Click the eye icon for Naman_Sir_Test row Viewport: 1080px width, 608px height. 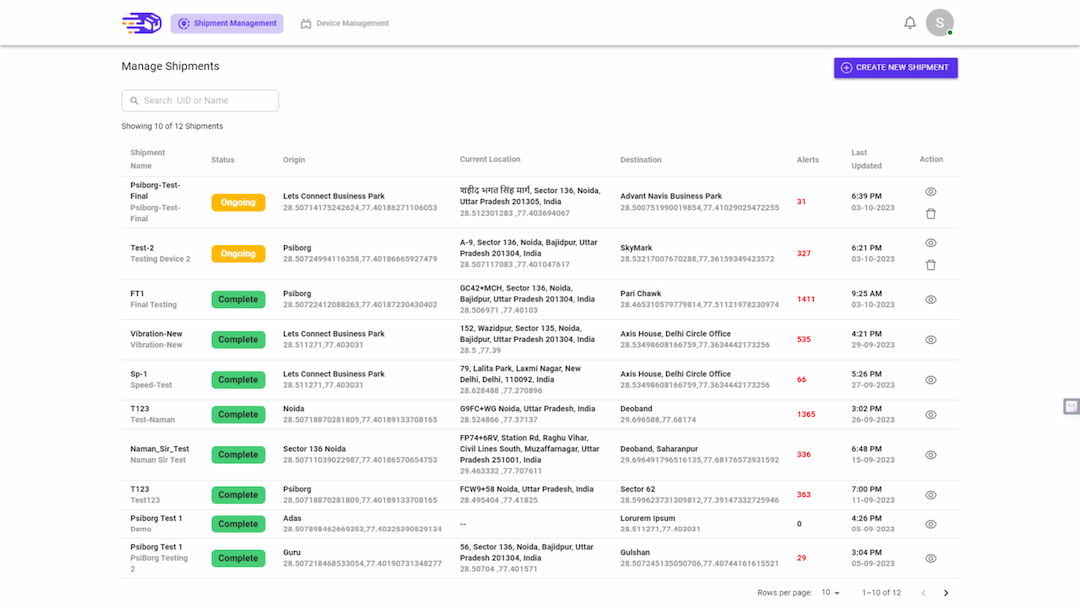point(931,455)
